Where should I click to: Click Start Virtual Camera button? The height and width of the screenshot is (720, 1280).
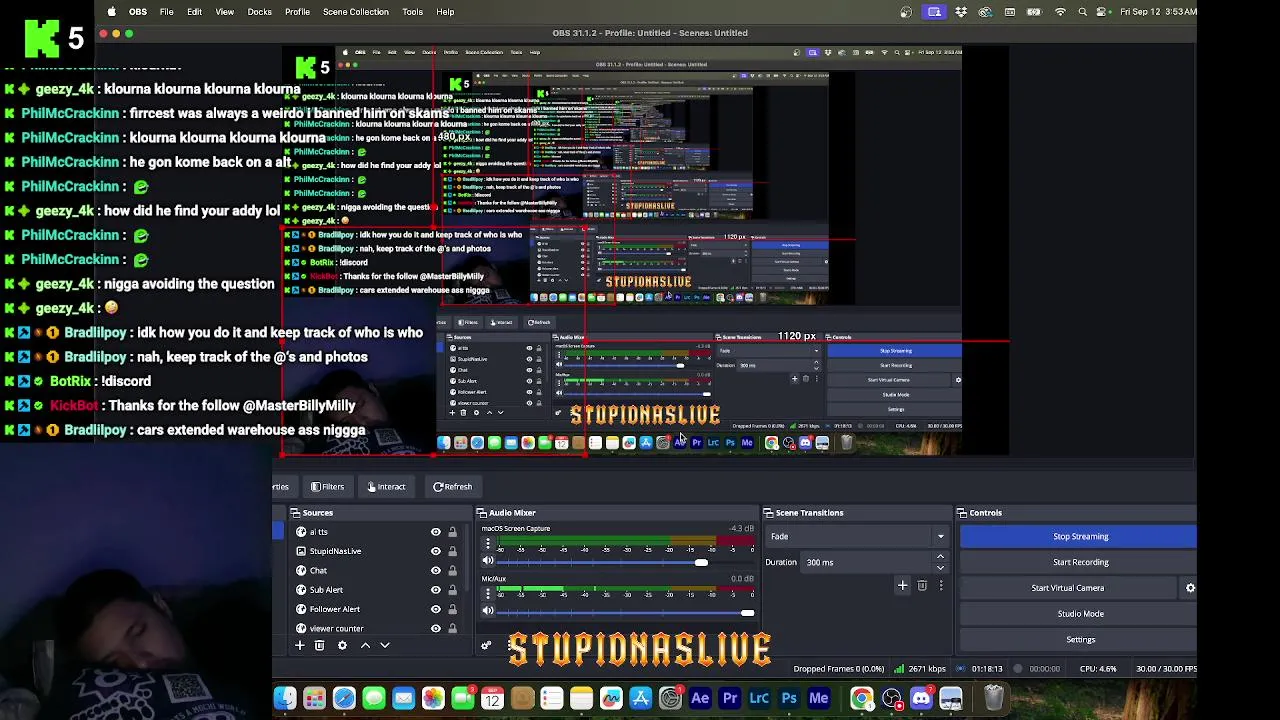tap(1068, 588)
